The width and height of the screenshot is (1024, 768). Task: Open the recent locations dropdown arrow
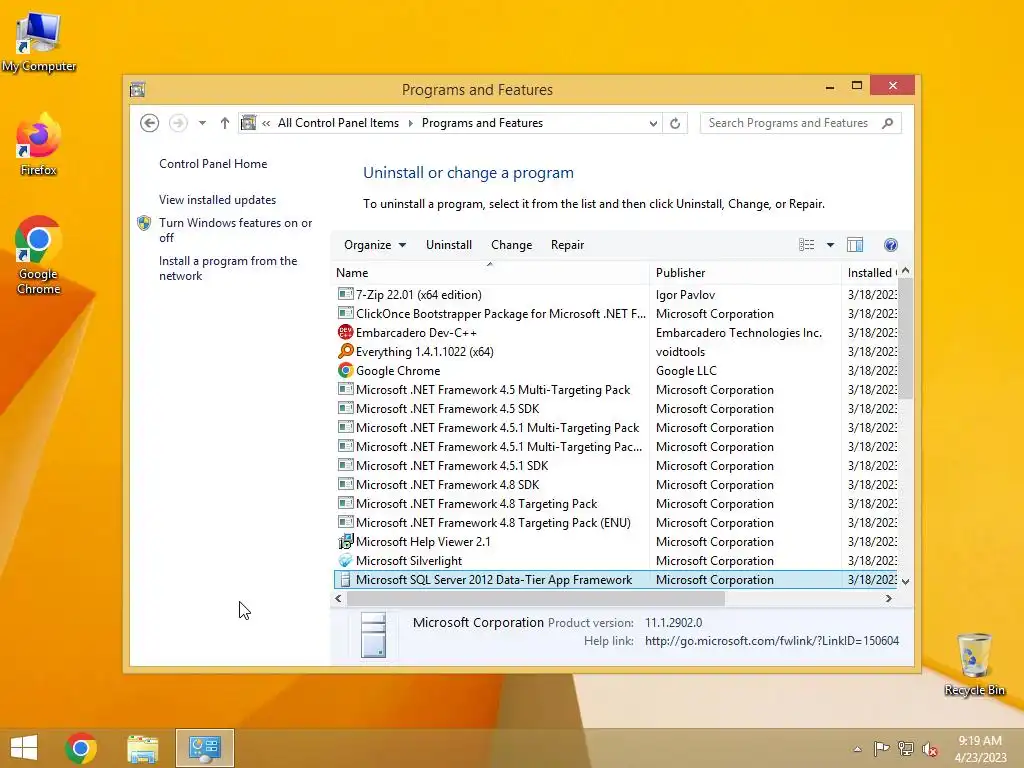(x=202, y=123)
